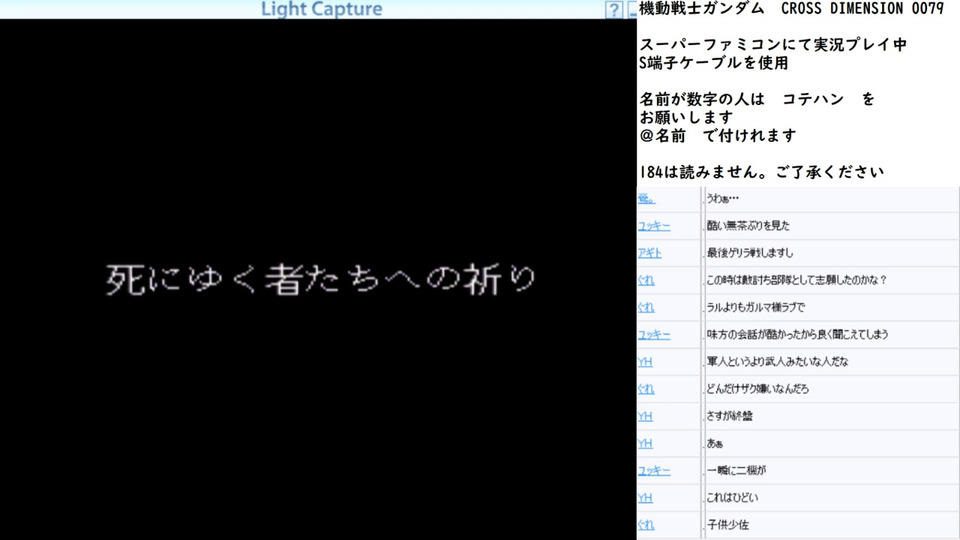The width and height of the screenshot is (960, 540).
Task: Select the comment 一瞬に二機が
Action: click(736, 470)
